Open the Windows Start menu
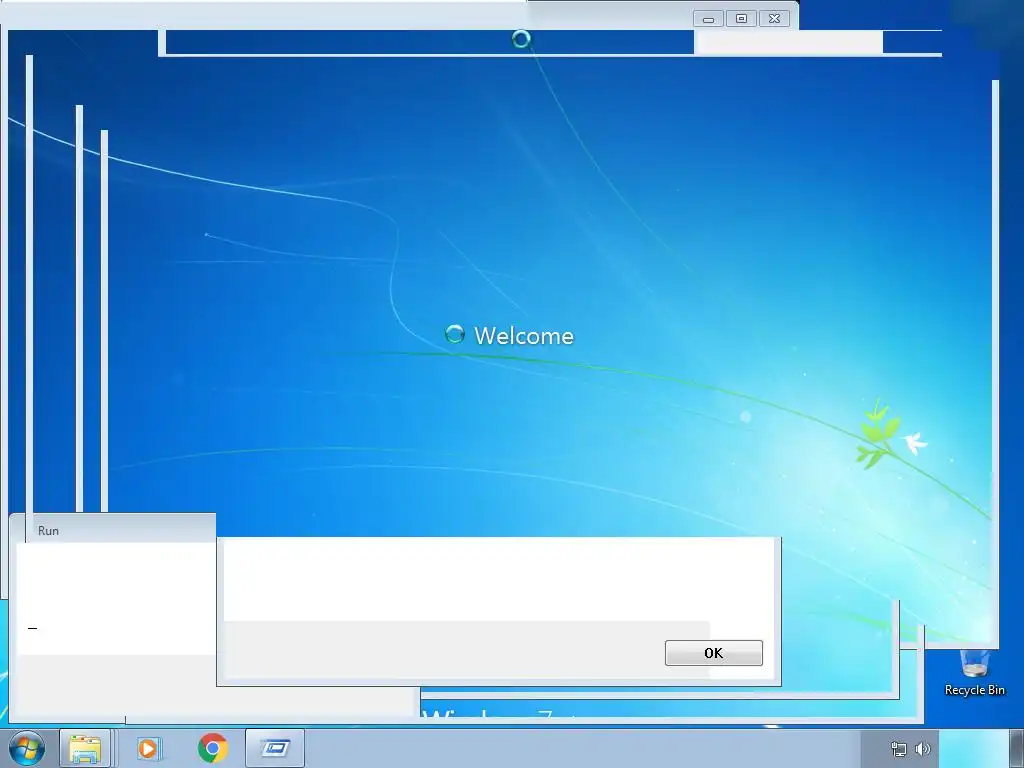The image size is (1024, 768). click(x=27, y=748)
